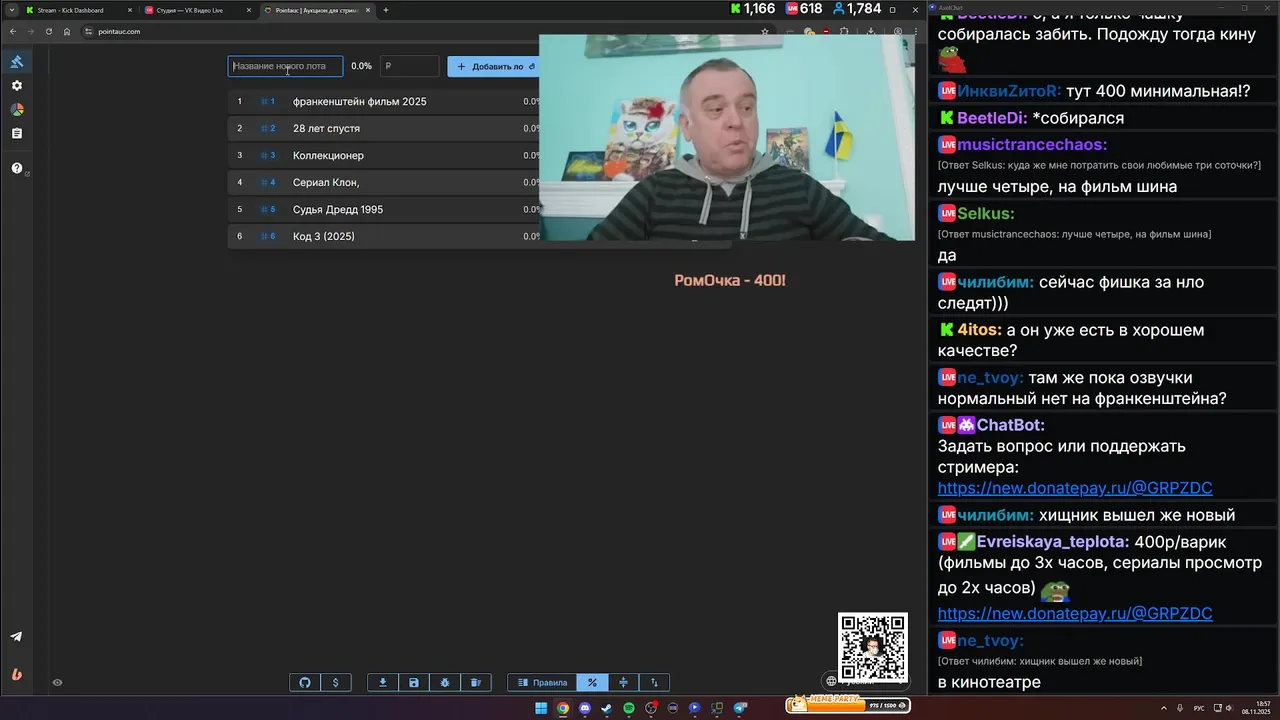
Task: Click fast ID #1 of франкенштейн lot
Action: 268,101
